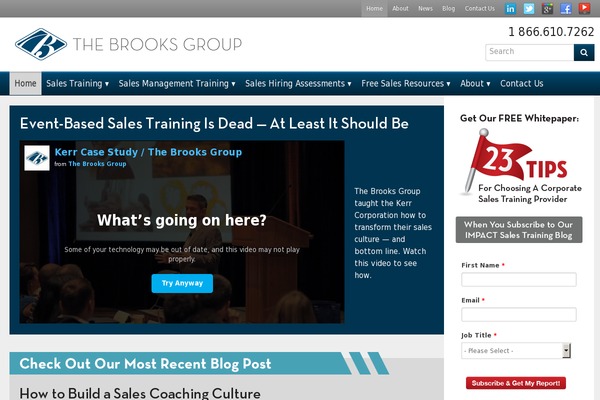
Task: Open About in the top utility bar
Action: coord(400,8)
